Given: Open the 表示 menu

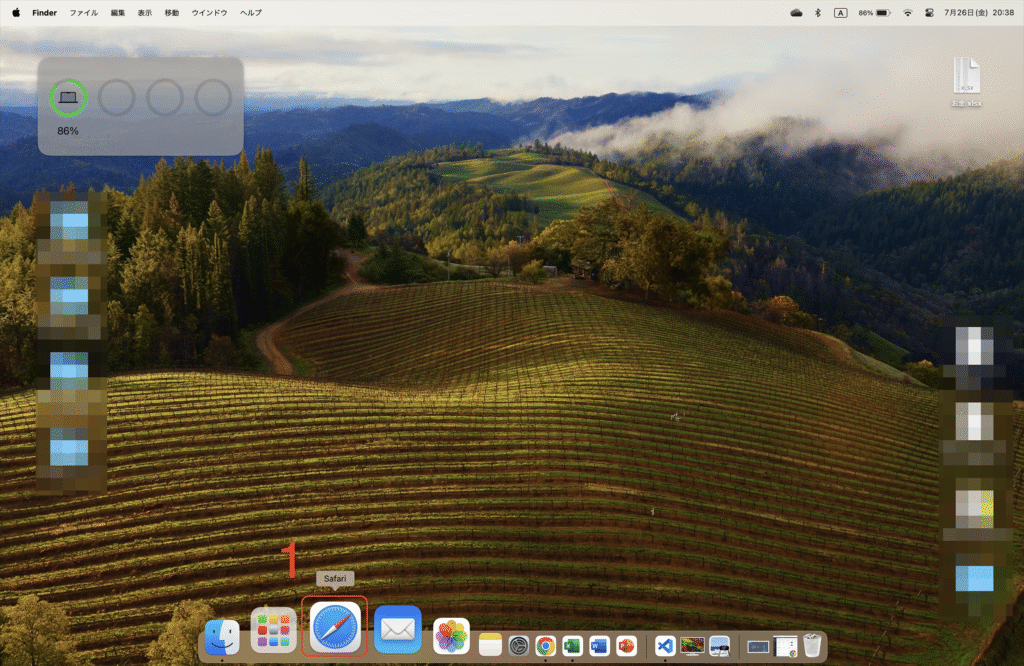Looking at the screenshot, I should coord(145,12).
